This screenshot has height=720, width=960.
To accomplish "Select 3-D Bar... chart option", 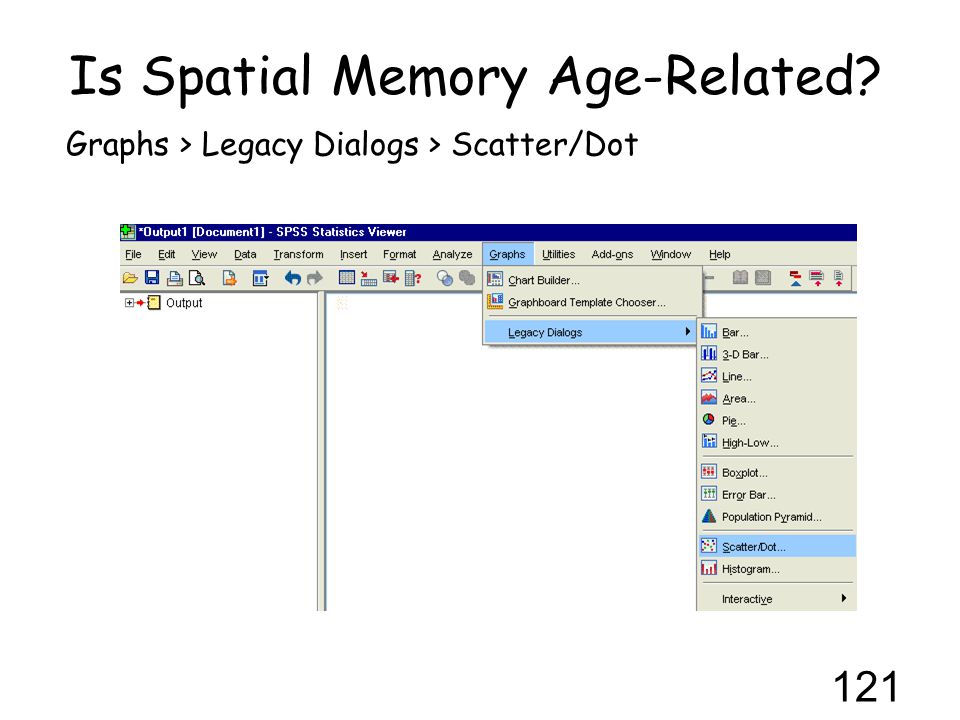I will tap(777, 354).
